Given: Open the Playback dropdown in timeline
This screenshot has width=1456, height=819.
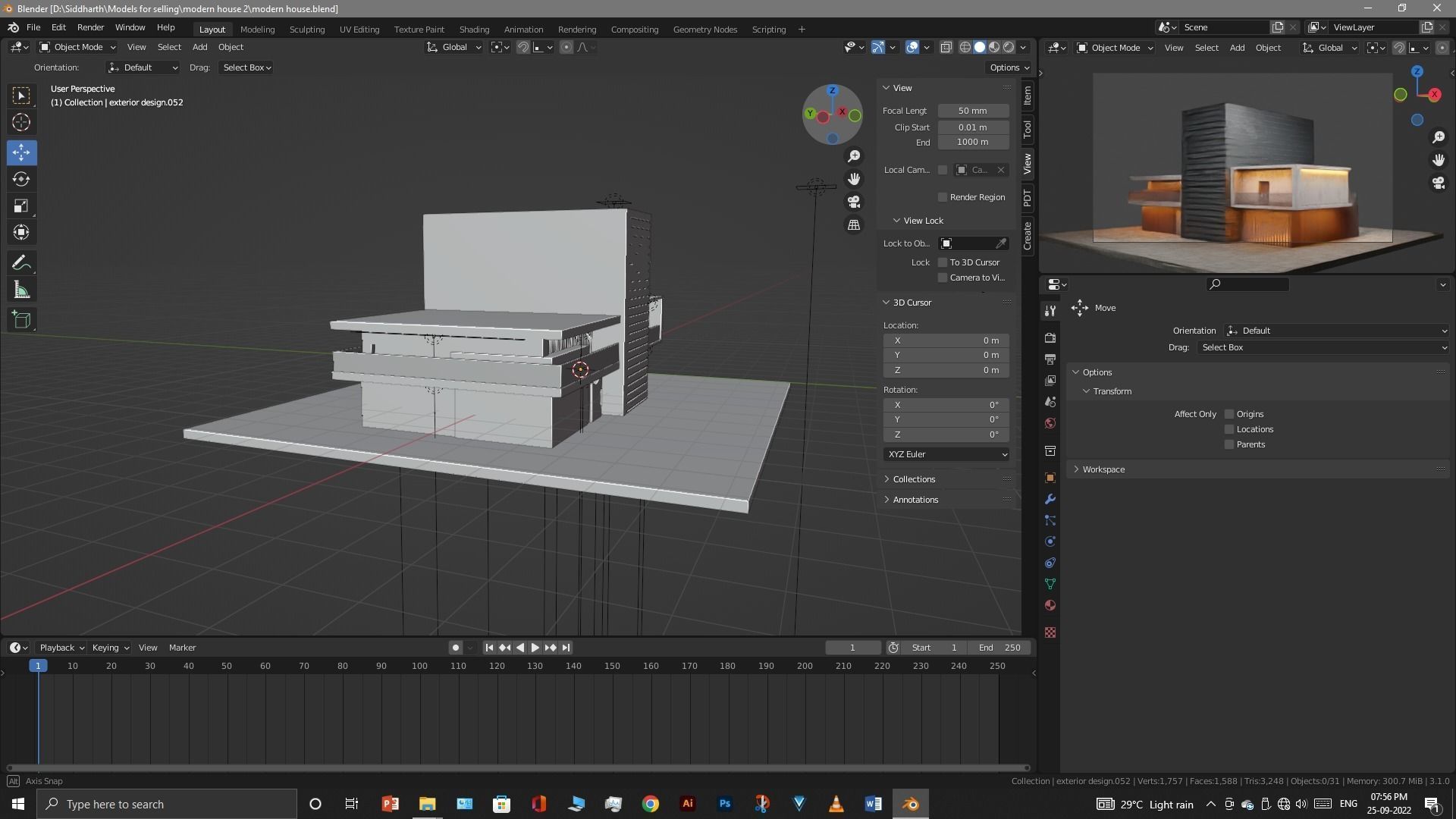Looking at the screenshot, I should 61,648.
